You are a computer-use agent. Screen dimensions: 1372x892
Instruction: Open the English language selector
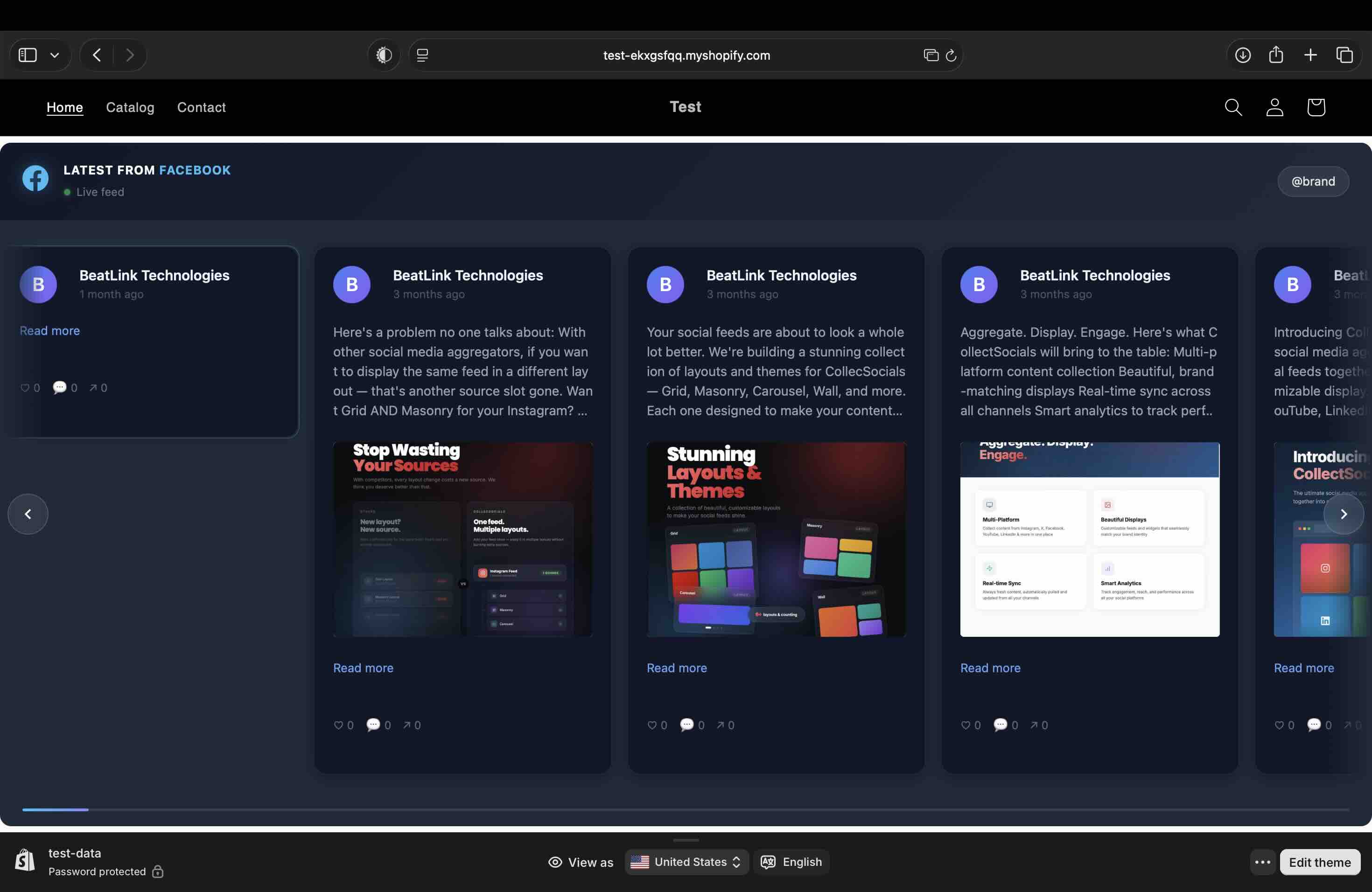click(x=791, y=862)
